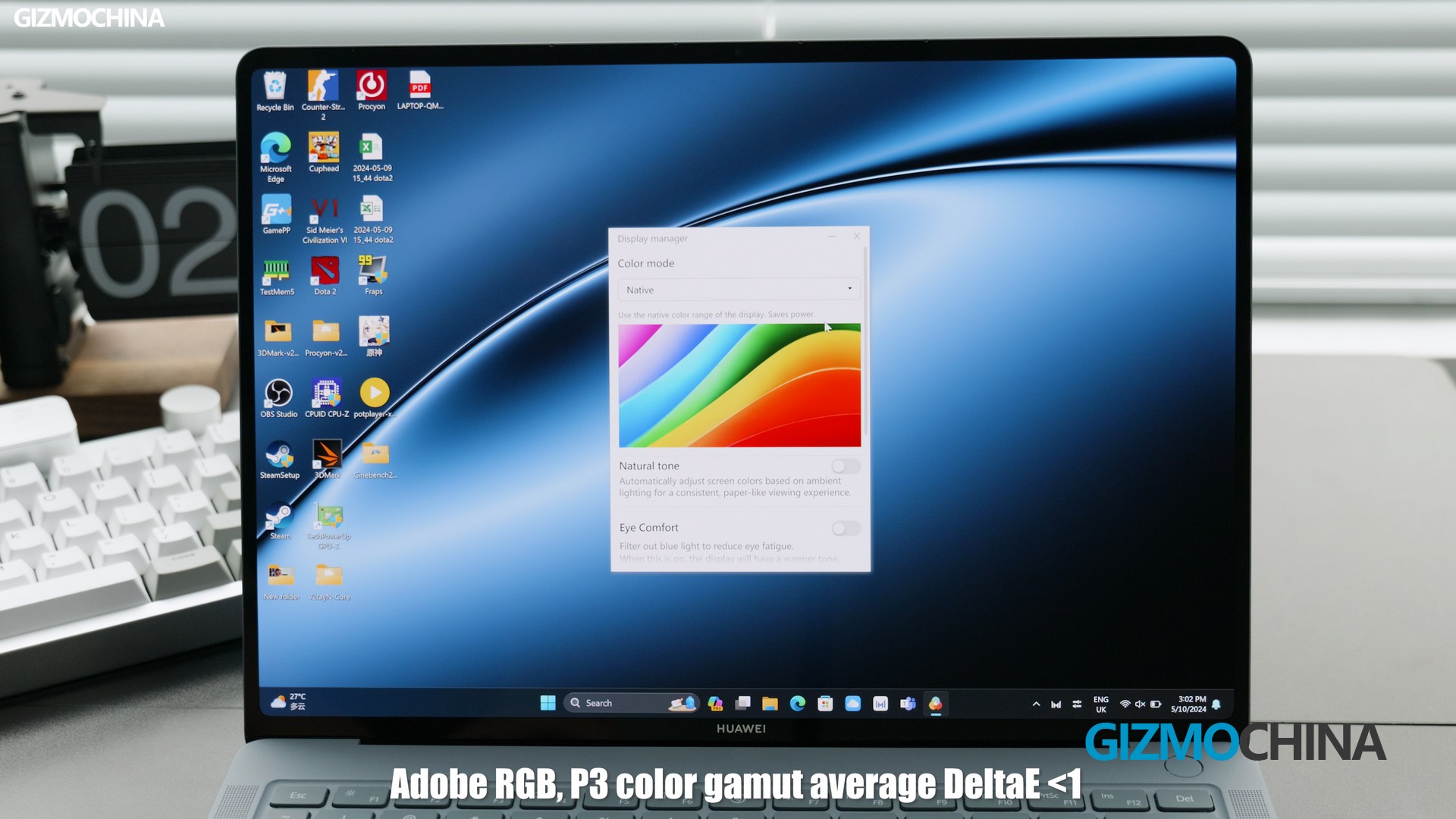Screen dimensions: 1456x819
Task: Select the 3DMark desktop shortcut
Action: click(x=328, y=460)
